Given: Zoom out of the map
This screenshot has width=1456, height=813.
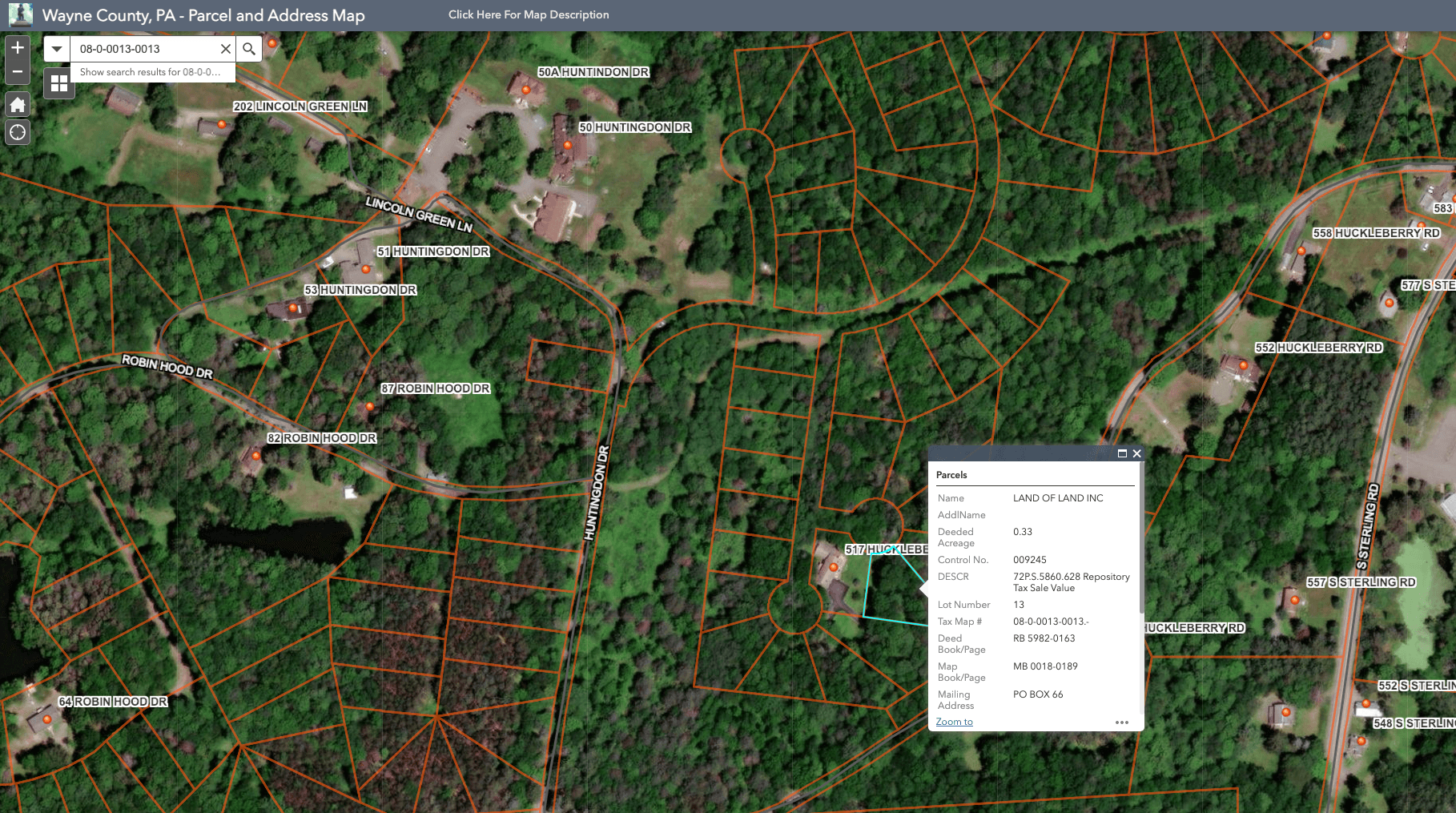Looking at the screenshot, I should (x=18, y=72).
